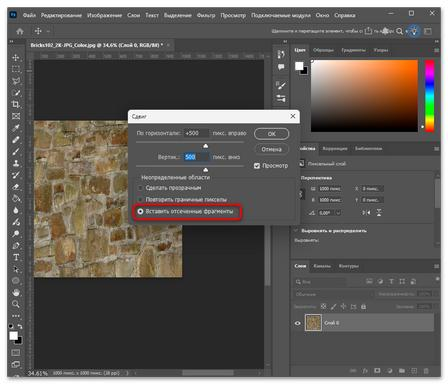Image resolution: width=448 pixels, height=384 pixels.
Task: Select the Zoom tool in toolbar
Action: tap(16, 304)
